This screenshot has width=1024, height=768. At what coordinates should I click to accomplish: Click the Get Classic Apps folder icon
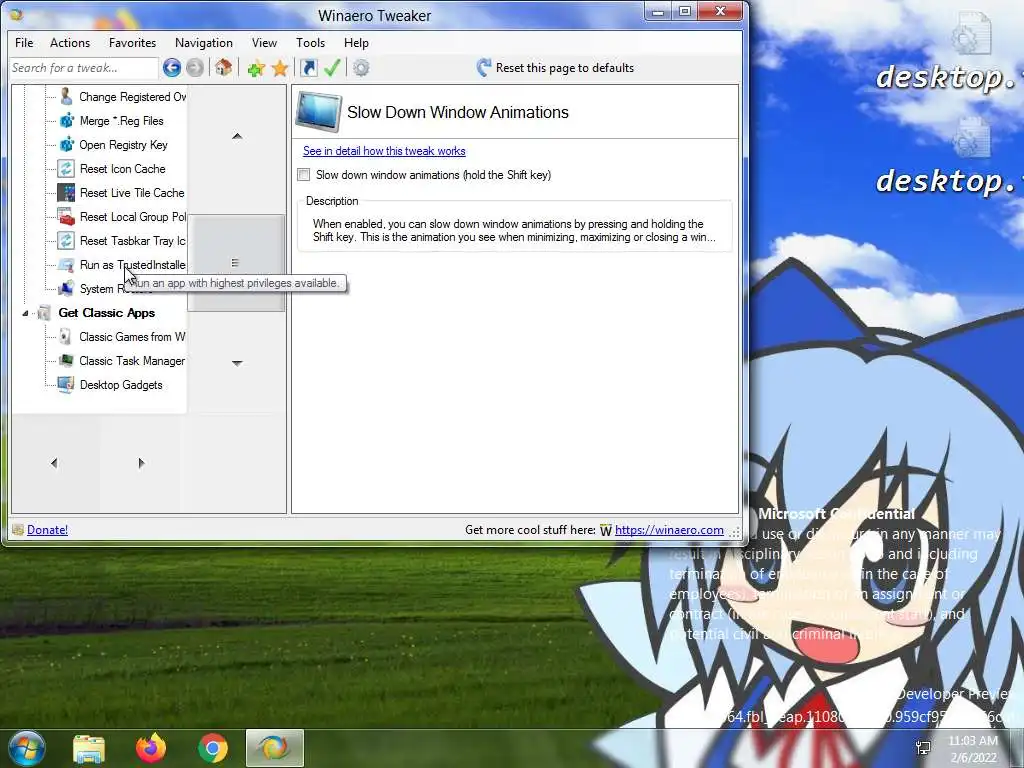click(44, 313)
